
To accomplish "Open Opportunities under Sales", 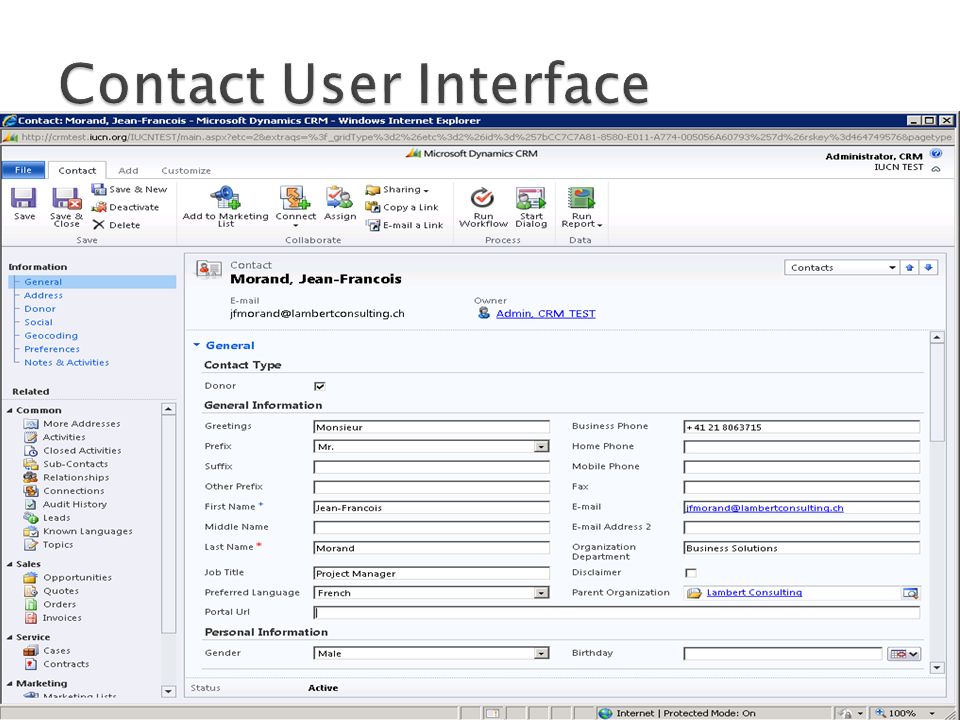I will point(77,577).
